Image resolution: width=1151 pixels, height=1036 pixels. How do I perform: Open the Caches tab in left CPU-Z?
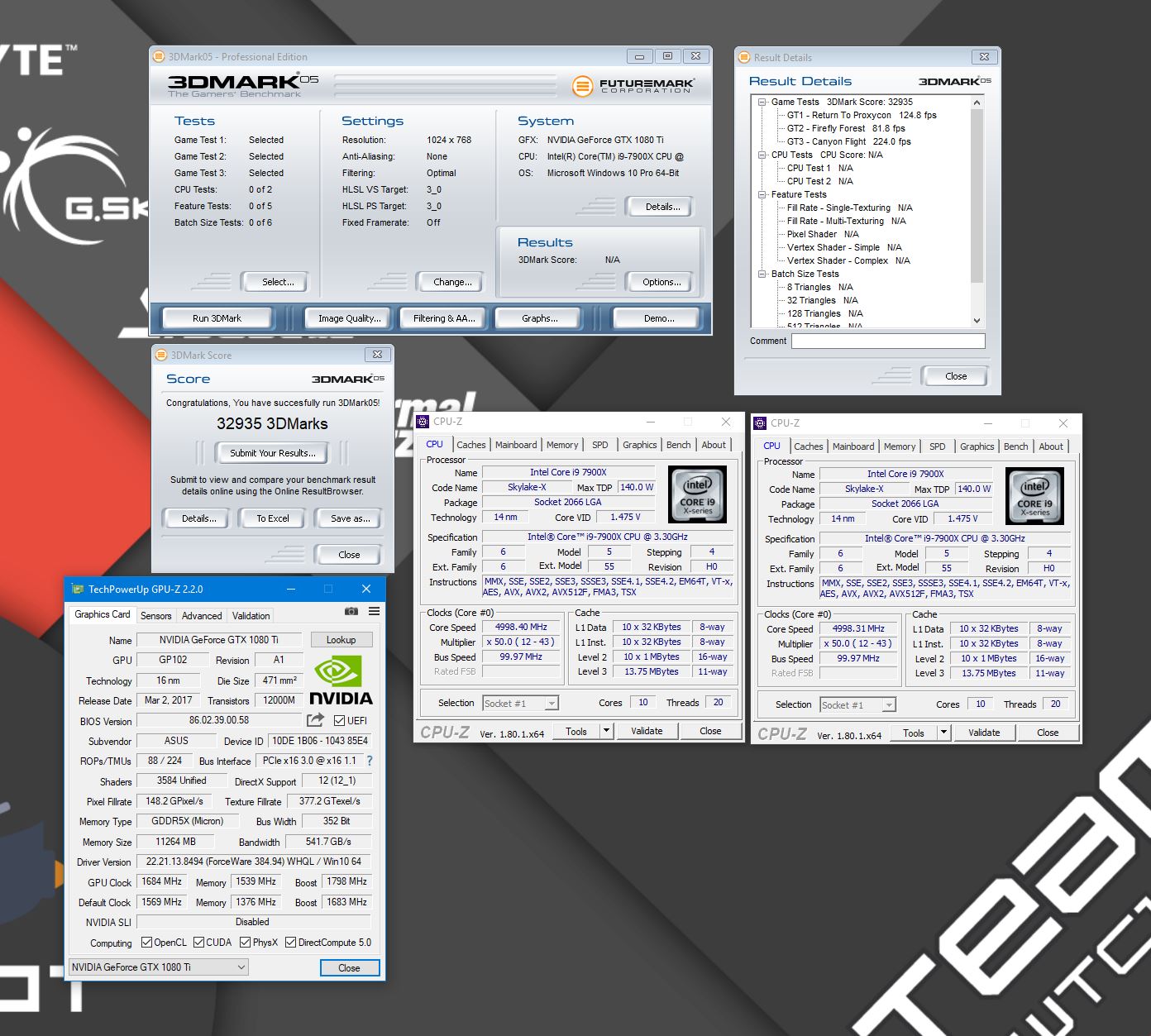coord(471,445)
